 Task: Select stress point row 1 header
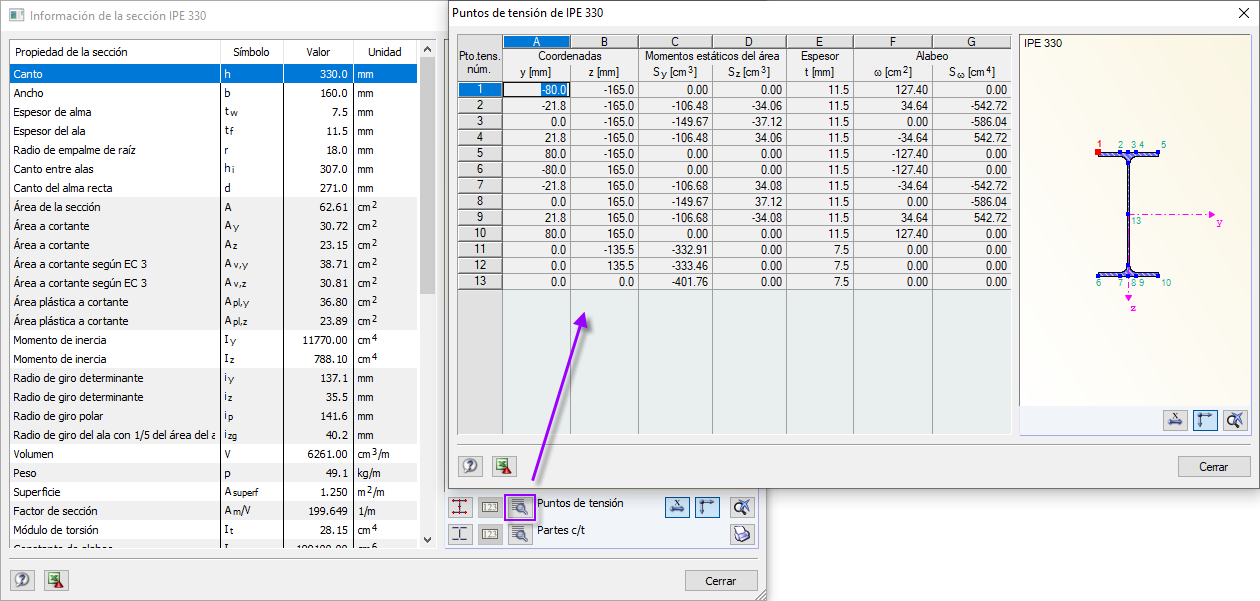[480, 90]
